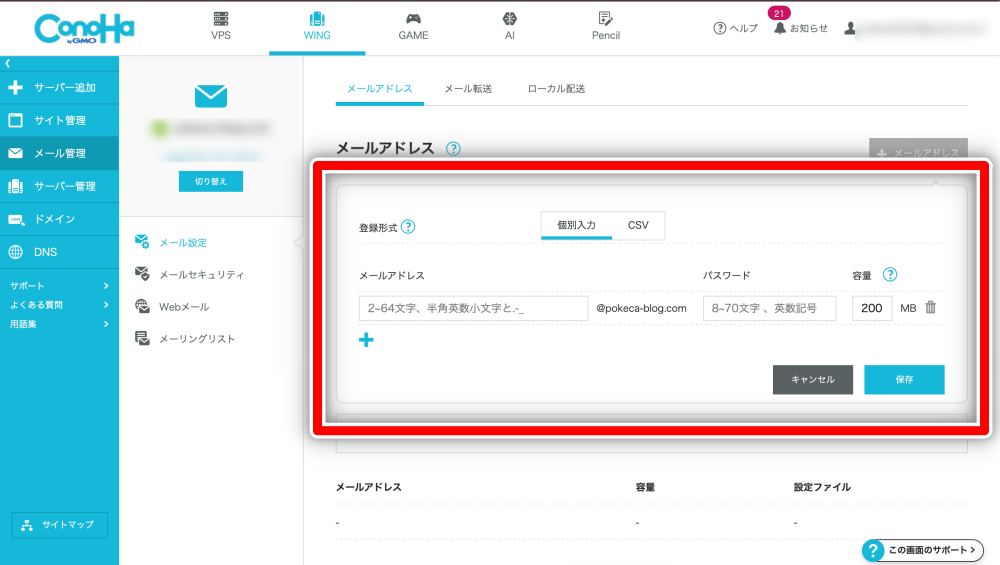
Task: Collapse the sidebar with the top arrow
Action: pyautogui.click(x=8, y=64)
